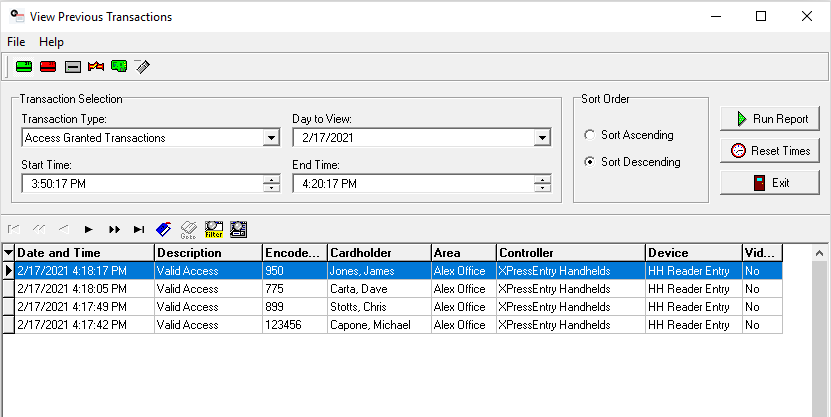Click the gray card toolbar icon

tap(71, 67)
